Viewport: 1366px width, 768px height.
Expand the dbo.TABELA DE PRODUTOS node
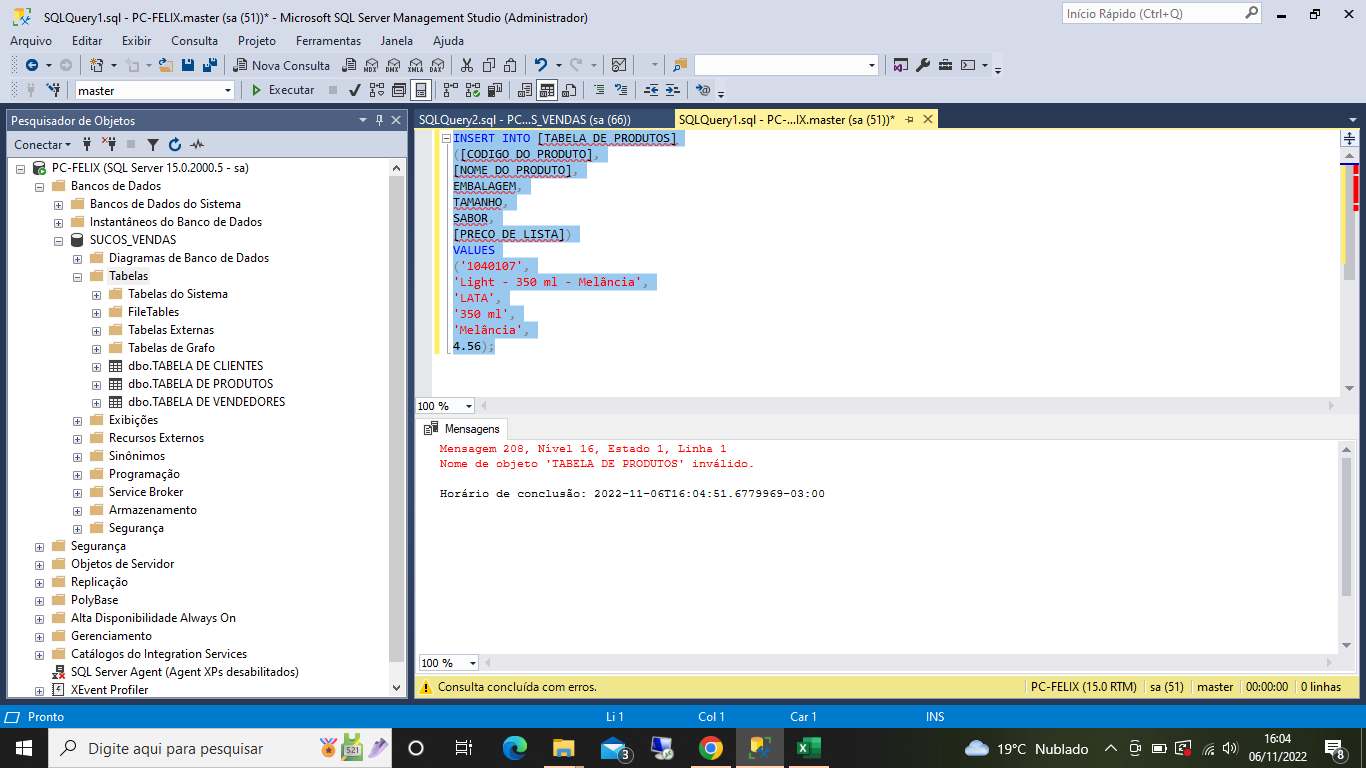click(x=96, y=384)
